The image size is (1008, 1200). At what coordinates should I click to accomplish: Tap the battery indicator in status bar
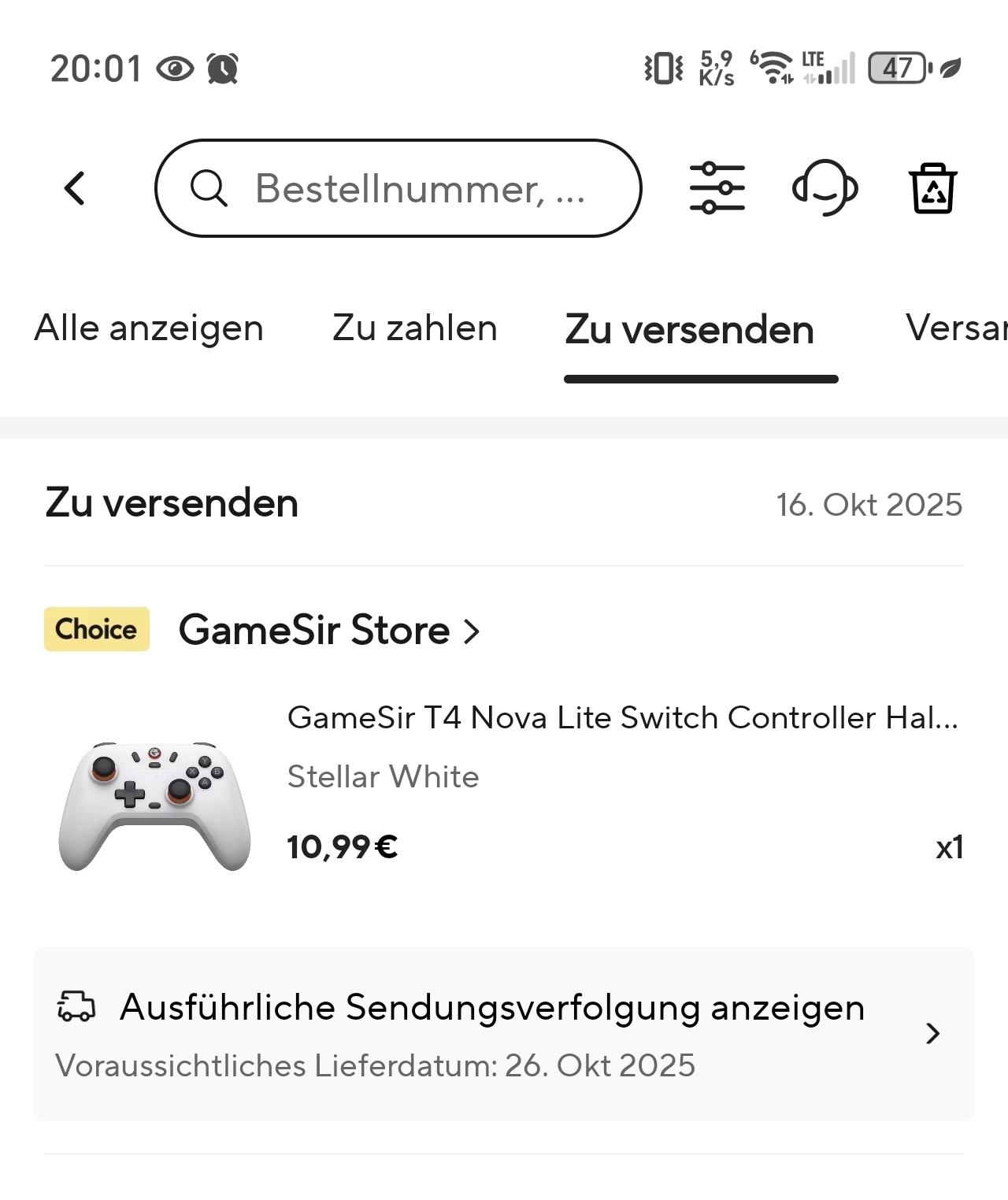tap(899, 69)
